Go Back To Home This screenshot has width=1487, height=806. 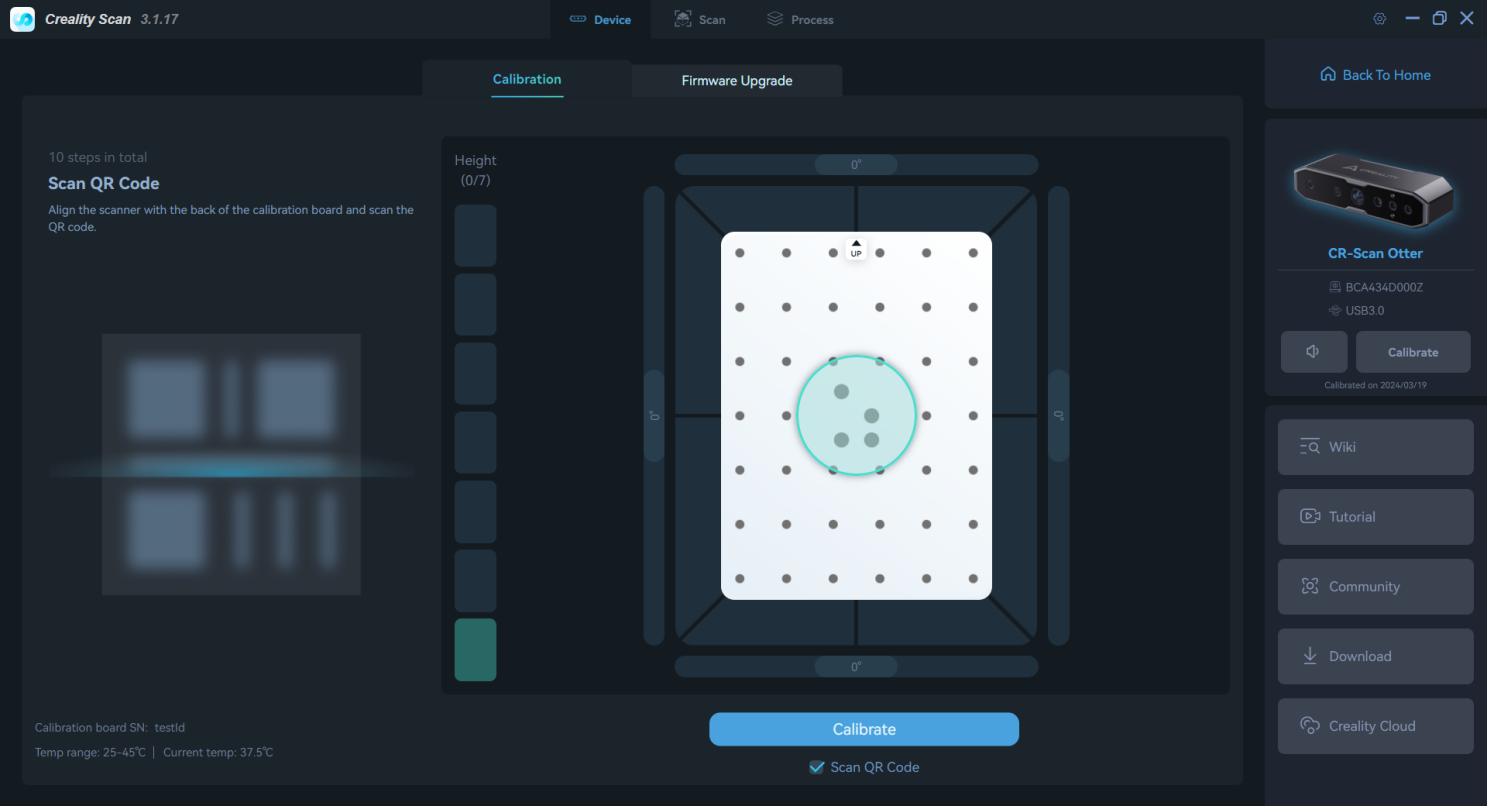point(1375,75)
